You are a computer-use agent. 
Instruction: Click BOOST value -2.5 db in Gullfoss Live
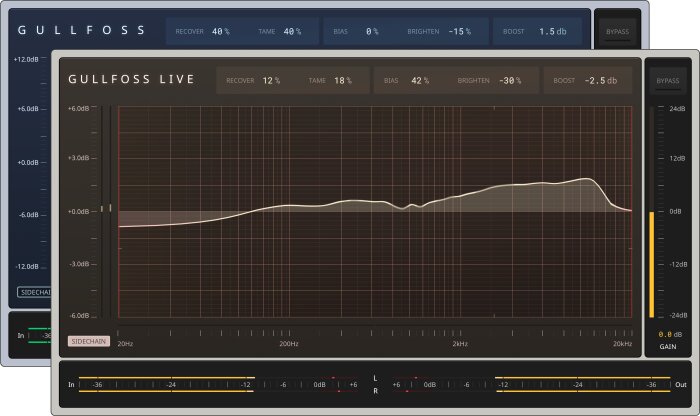[601, 81]
